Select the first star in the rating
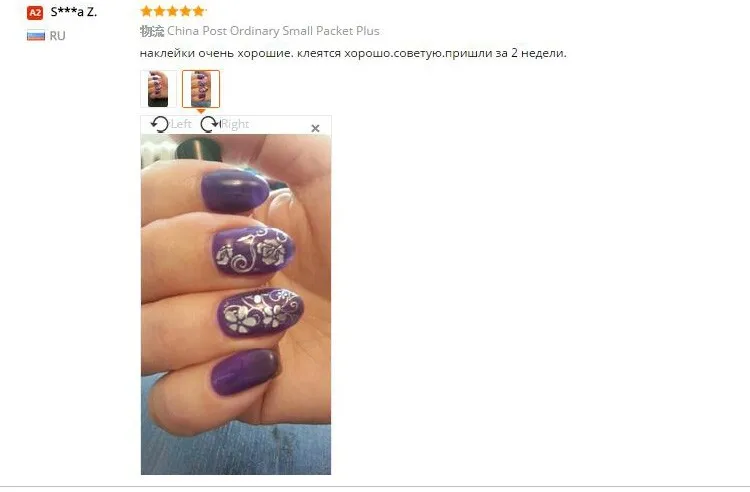Screen dimensions: 750x492 [146, 11]
